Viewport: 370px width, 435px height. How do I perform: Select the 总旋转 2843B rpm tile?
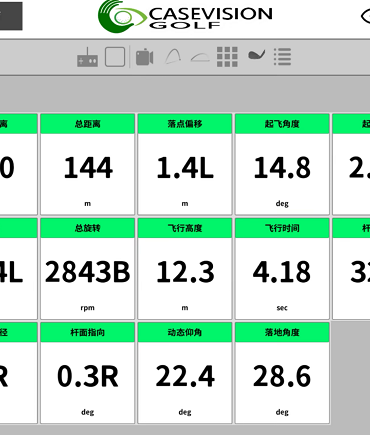pos(88,268)
